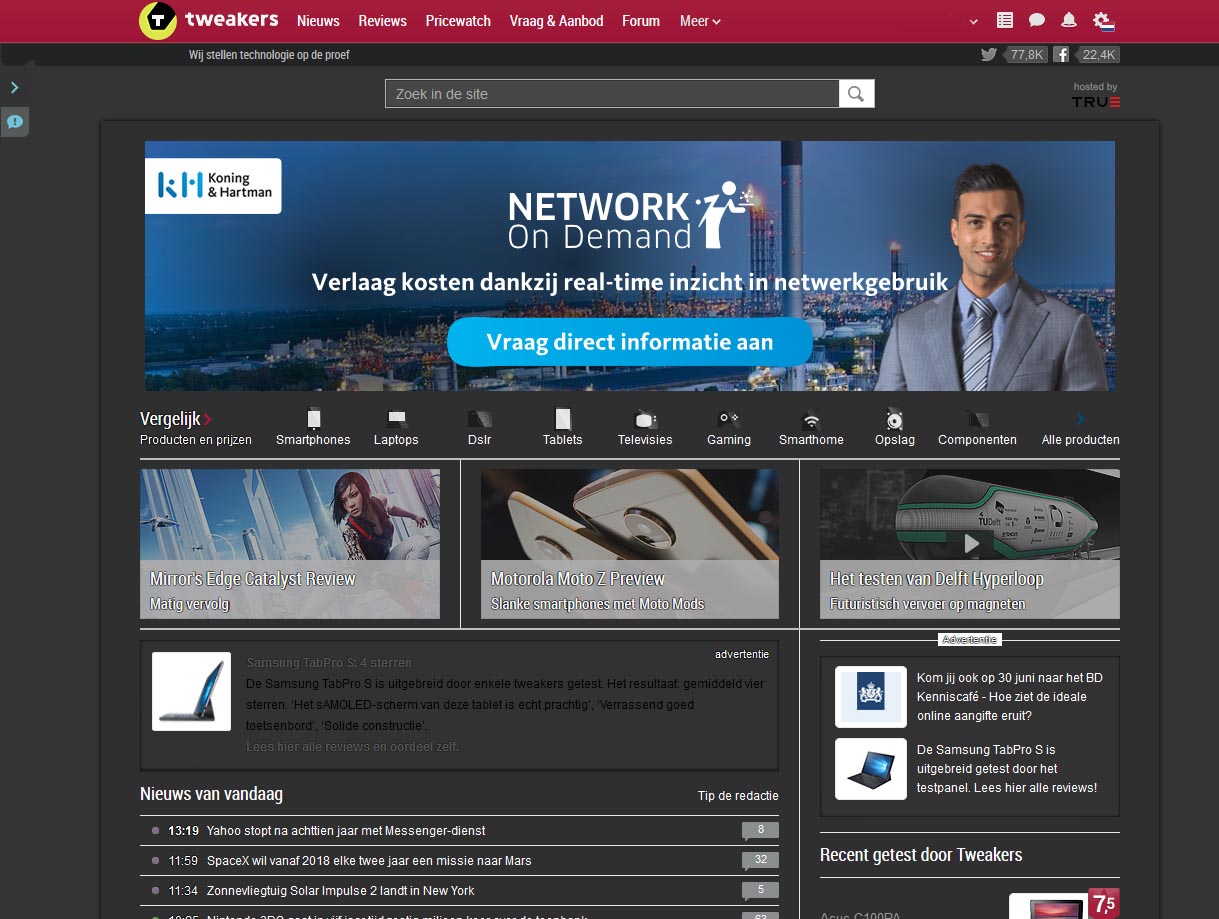Open Solar Impulse 2 New York article
The image size is (1219, 919).
click(x=341, y=891)
